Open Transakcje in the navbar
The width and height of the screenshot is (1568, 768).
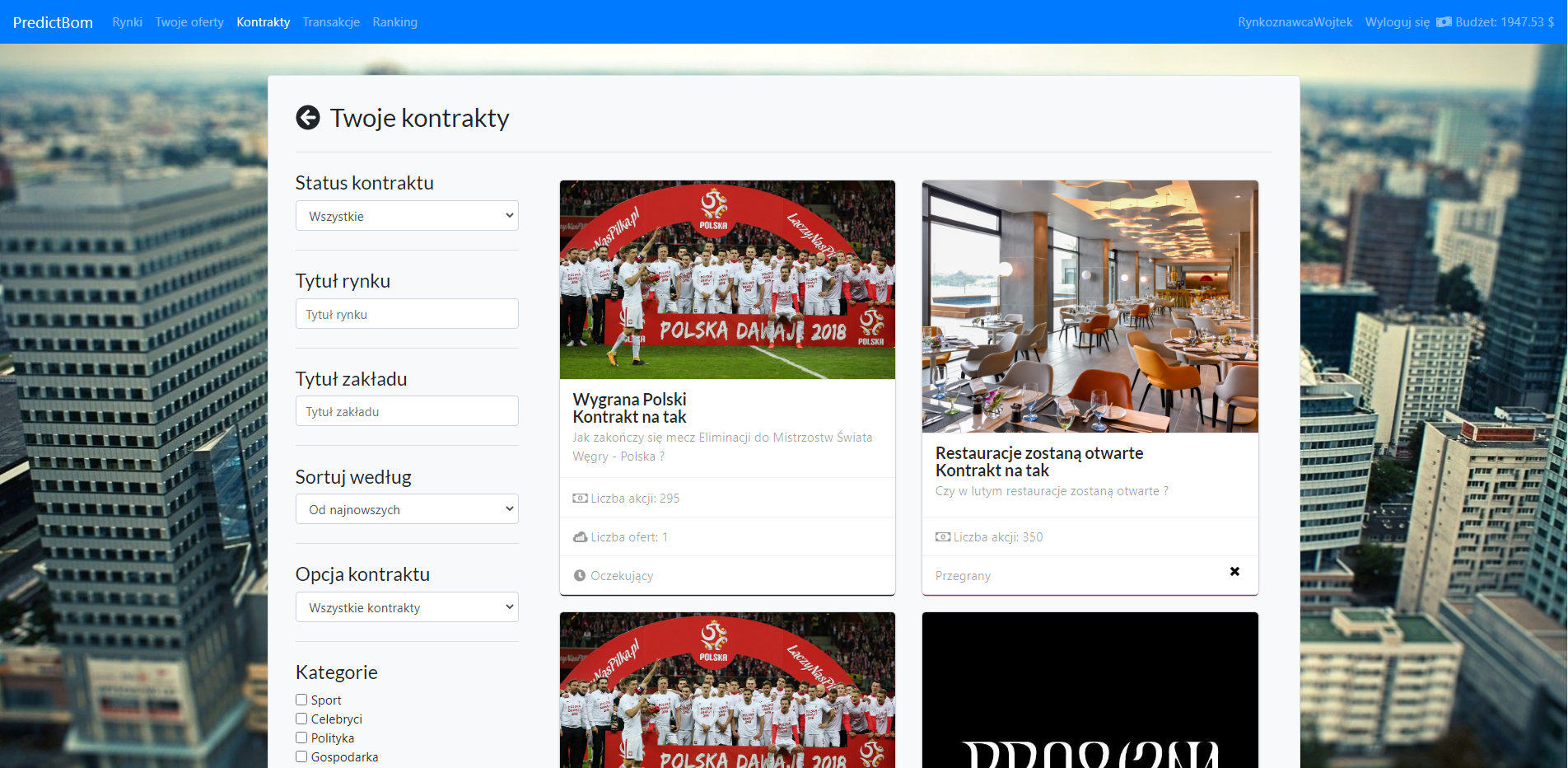(331, 22)
